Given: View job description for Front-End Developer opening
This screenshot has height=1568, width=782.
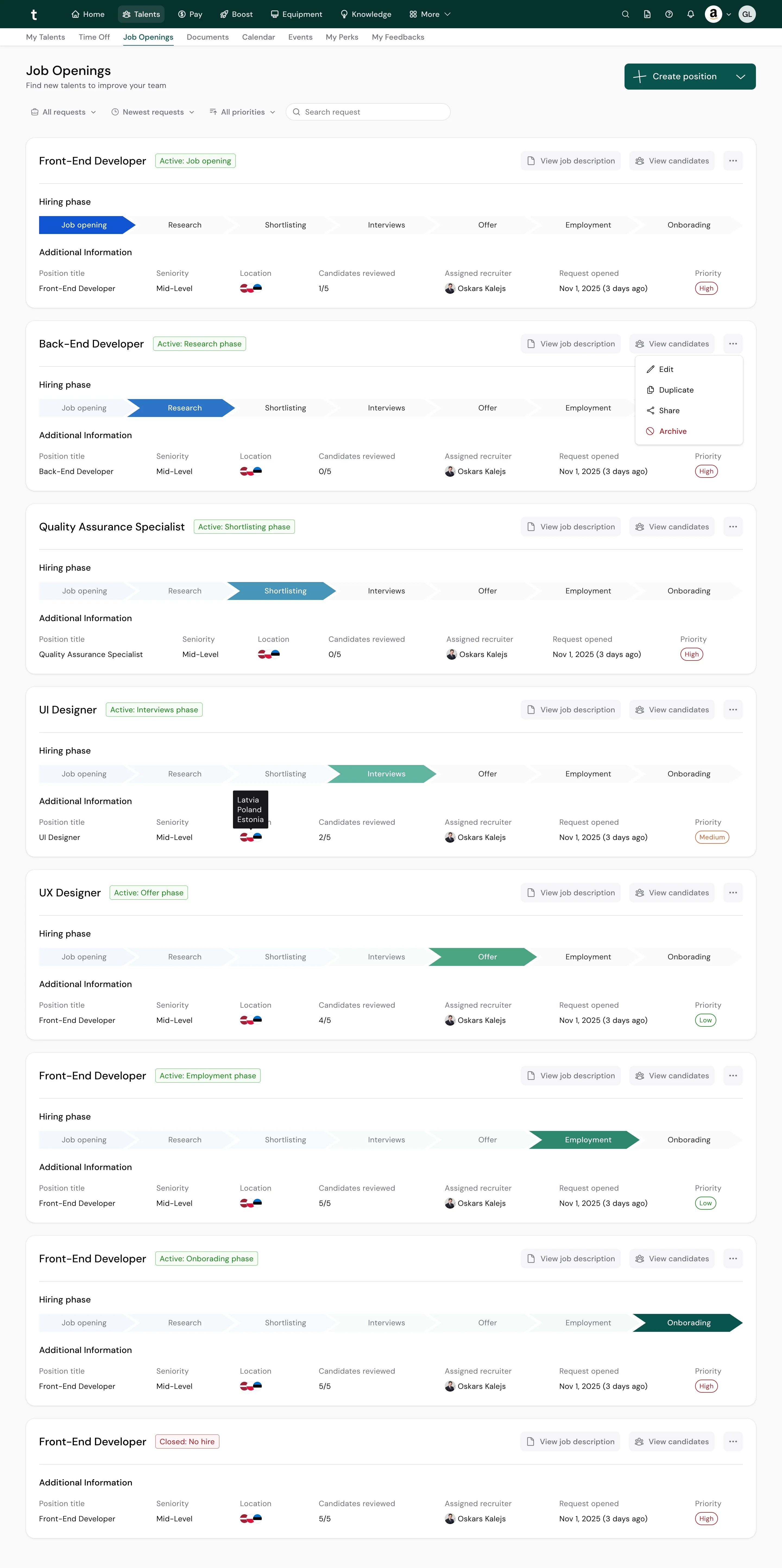Looking at the screenshot, I should click(x=571, y=161).
